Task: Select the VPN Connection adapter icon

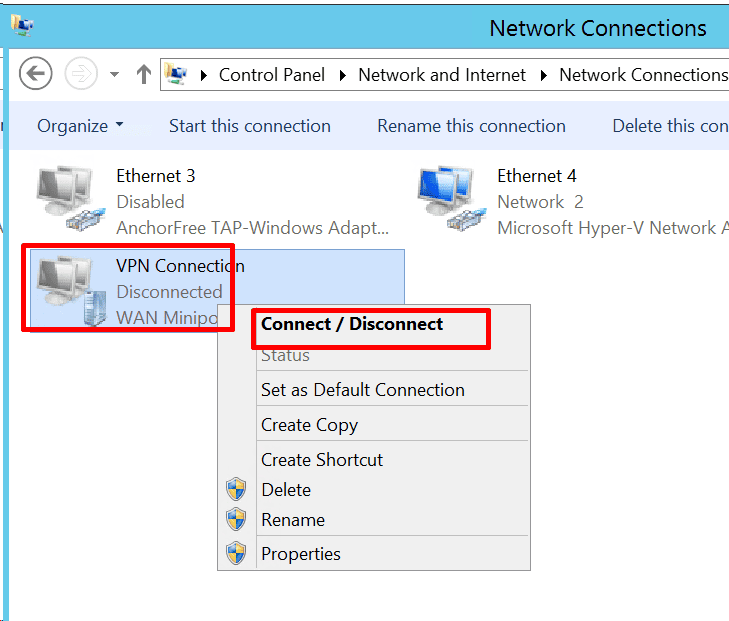Action: click(x=72, y=291)
